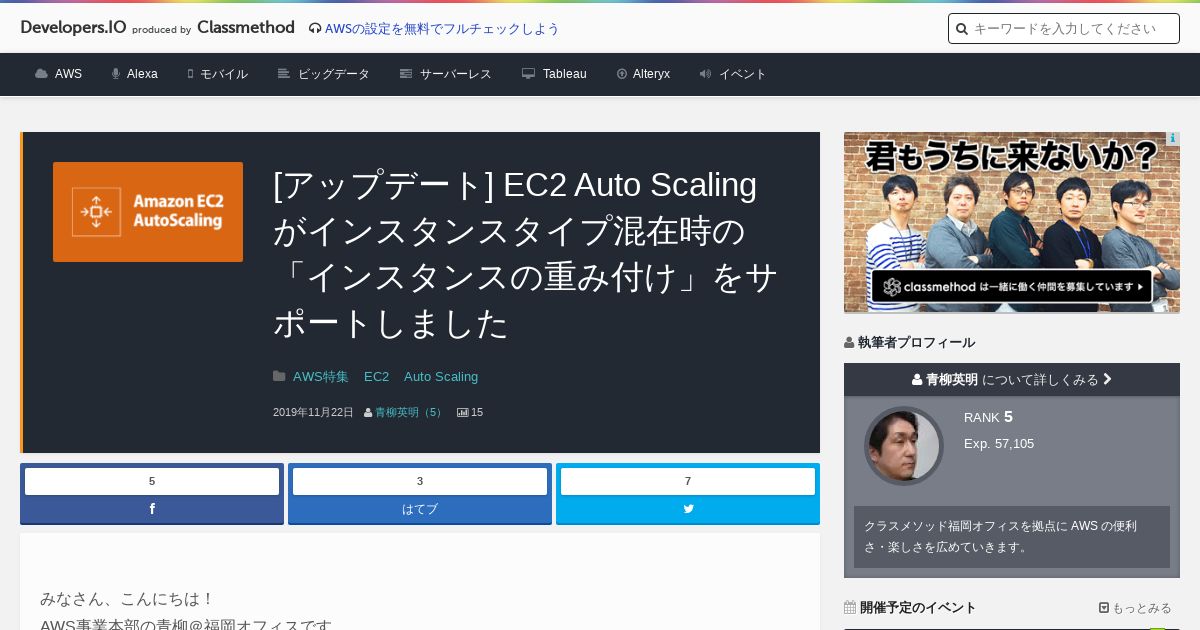Click the RANK 5 text in the profile
This screenshot has height=630, width=1200.
pos(988,417)
